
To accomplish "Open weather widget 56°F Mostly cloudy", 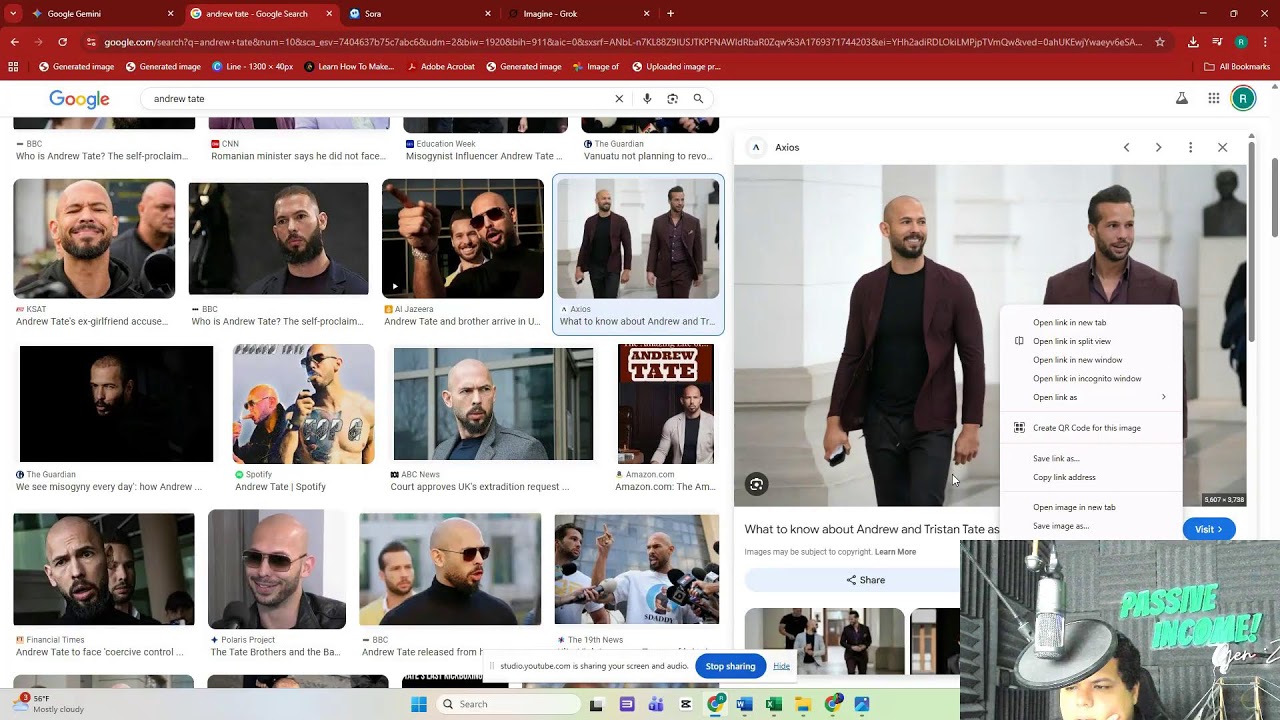I will (50, 704).
